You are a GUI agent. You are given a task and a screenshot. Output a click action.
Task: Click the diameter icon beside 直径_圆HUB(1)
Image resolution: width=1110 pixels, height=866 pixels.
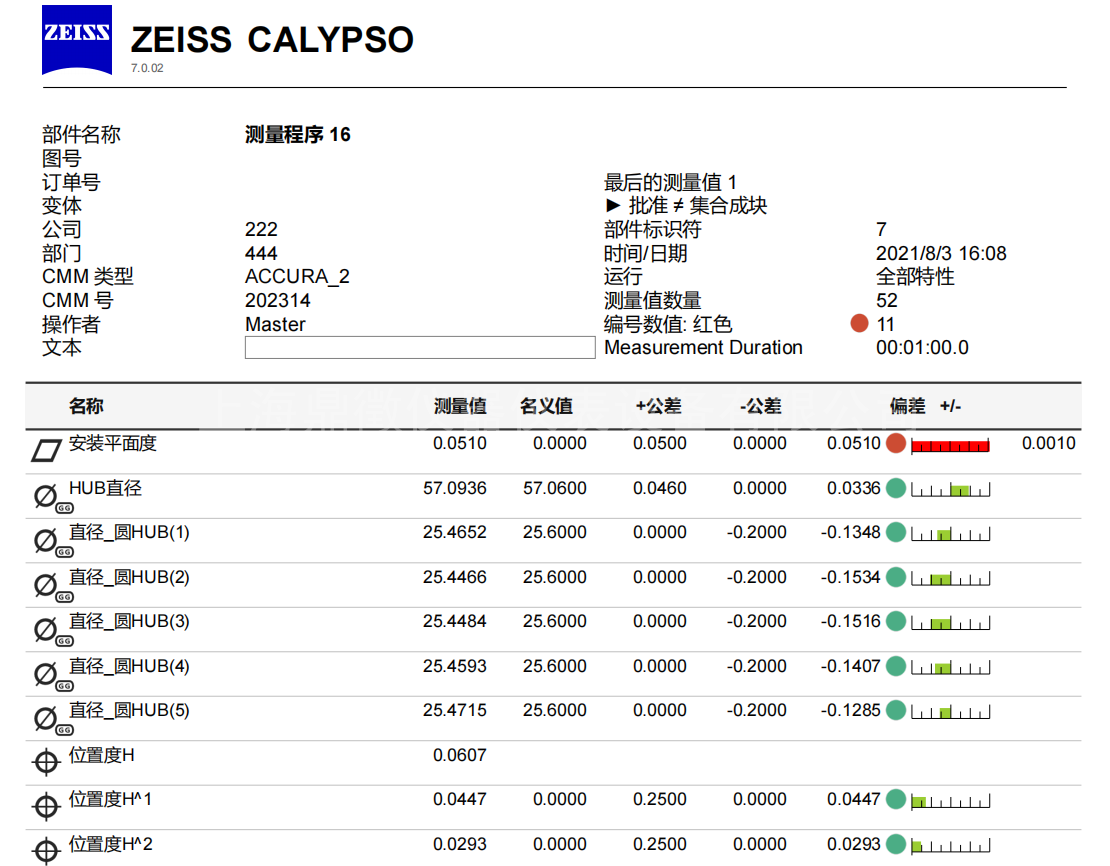coord(46,540)
